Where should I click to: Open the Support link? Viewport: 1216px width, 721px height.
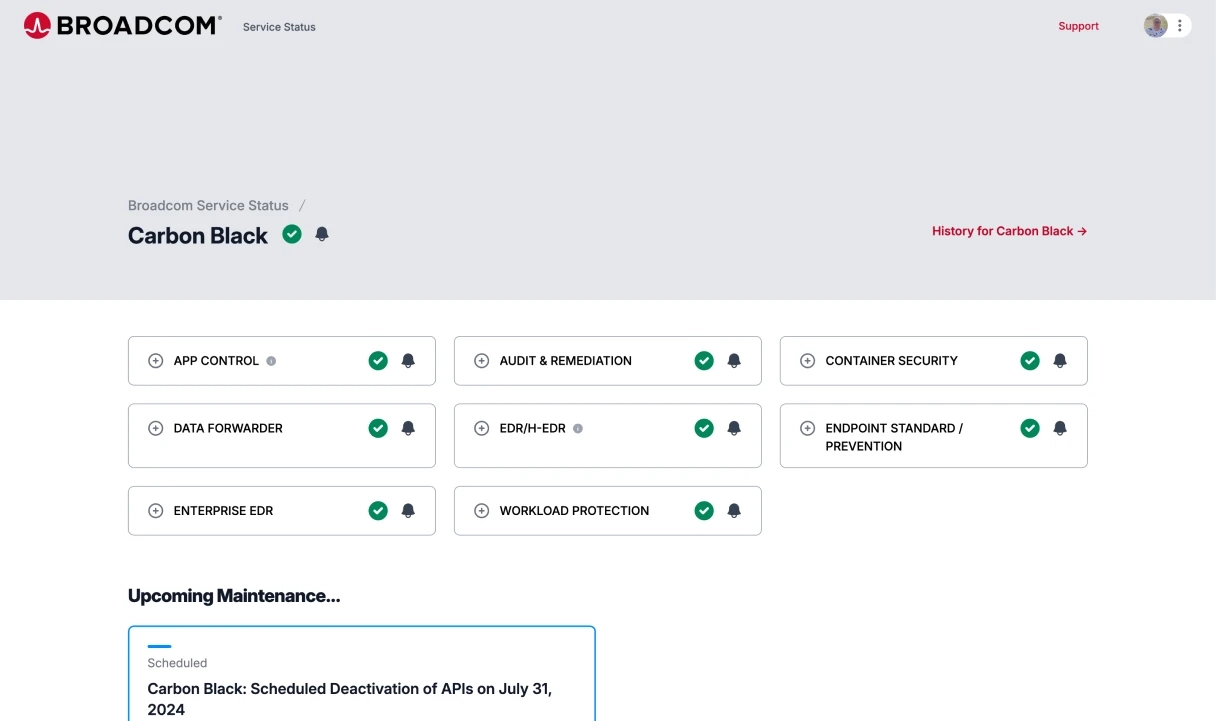tap(1078, 27)
